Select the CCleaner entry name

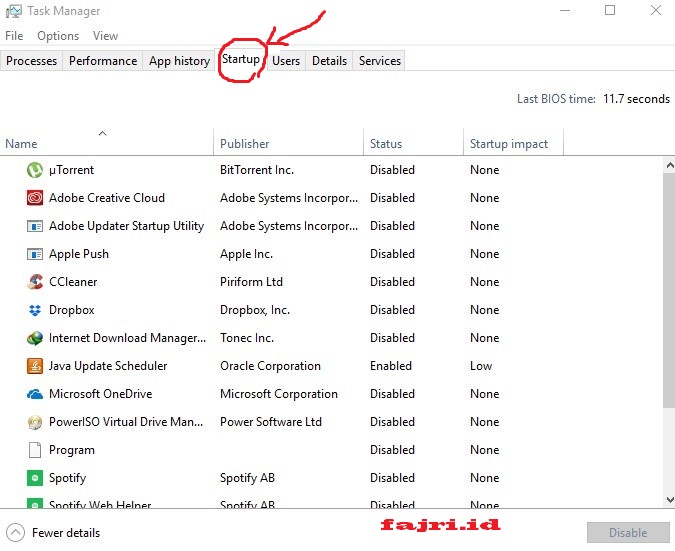[73, 282]
